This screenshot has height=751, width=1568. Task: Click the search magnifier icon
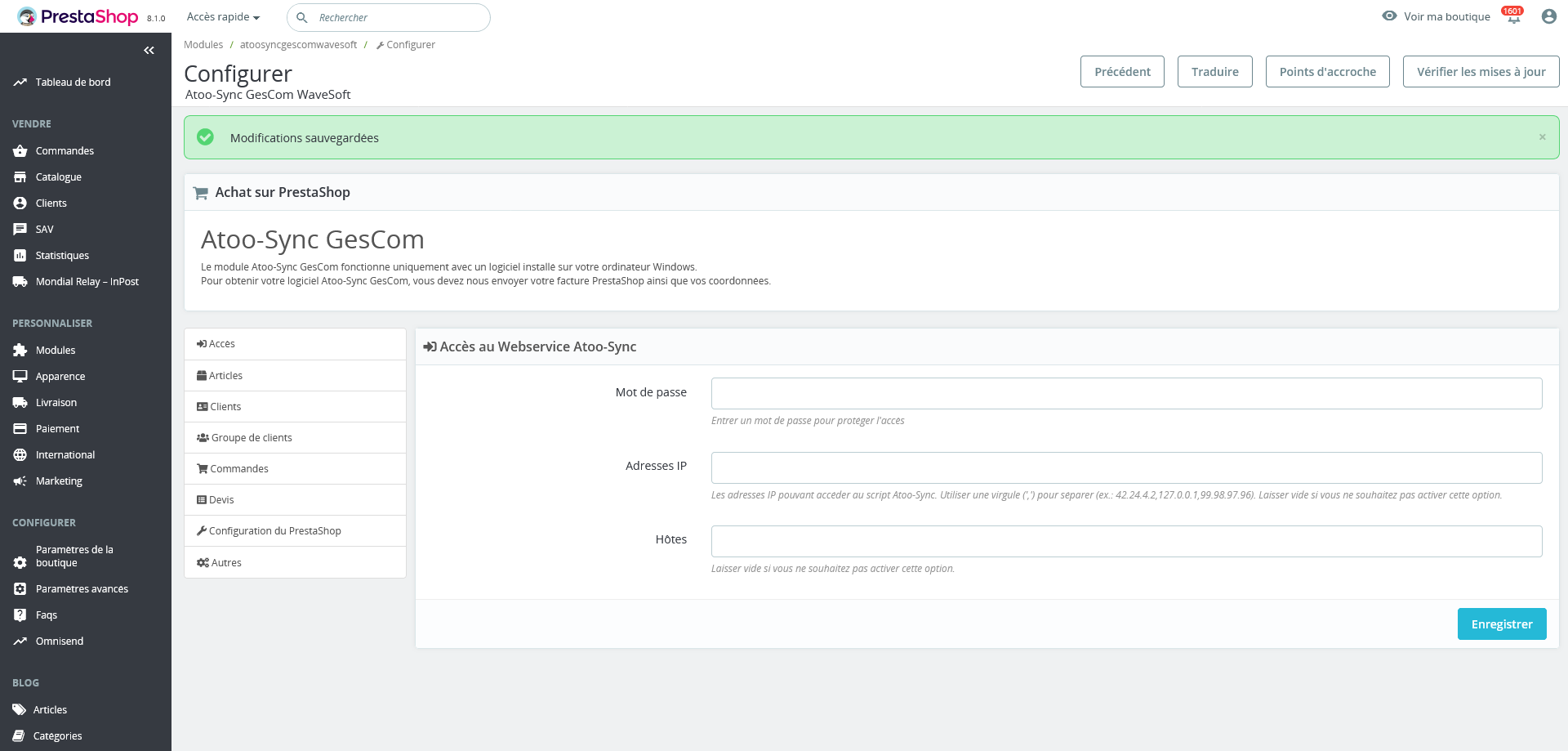tap(301, 17)
